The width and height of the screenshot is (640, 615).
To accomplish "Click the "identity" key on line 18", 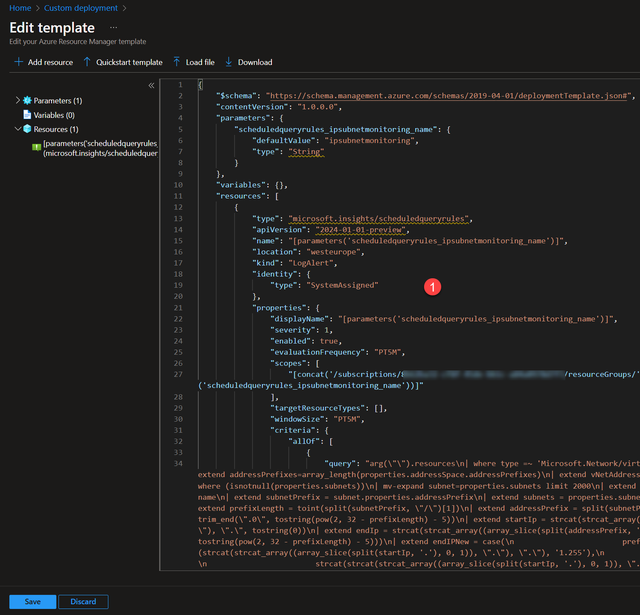I will [275, 274].
